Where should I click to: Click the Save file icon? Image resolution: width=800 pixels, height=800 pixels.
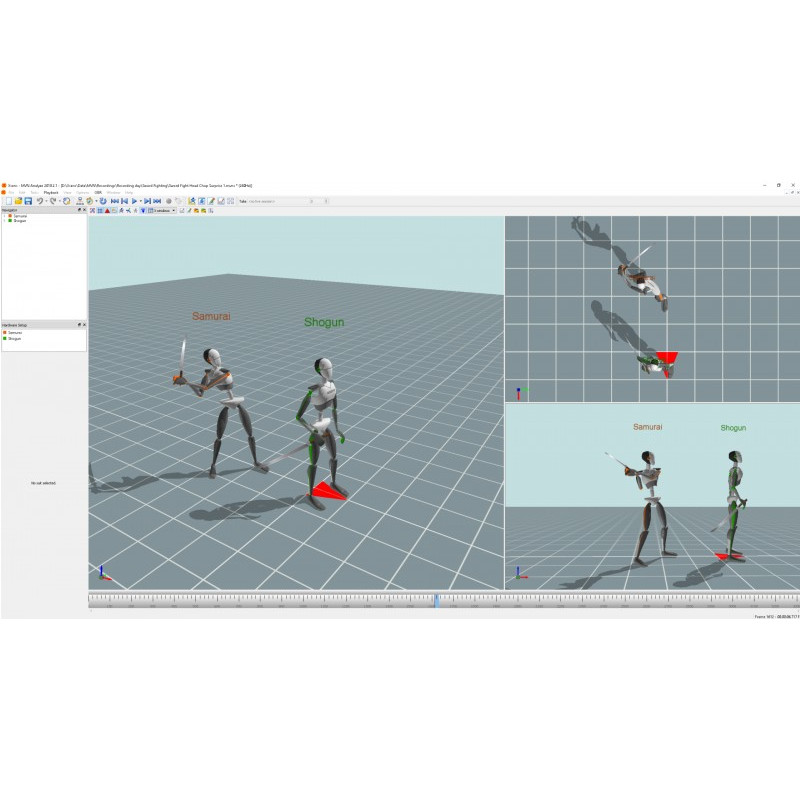tap(28, 201)
